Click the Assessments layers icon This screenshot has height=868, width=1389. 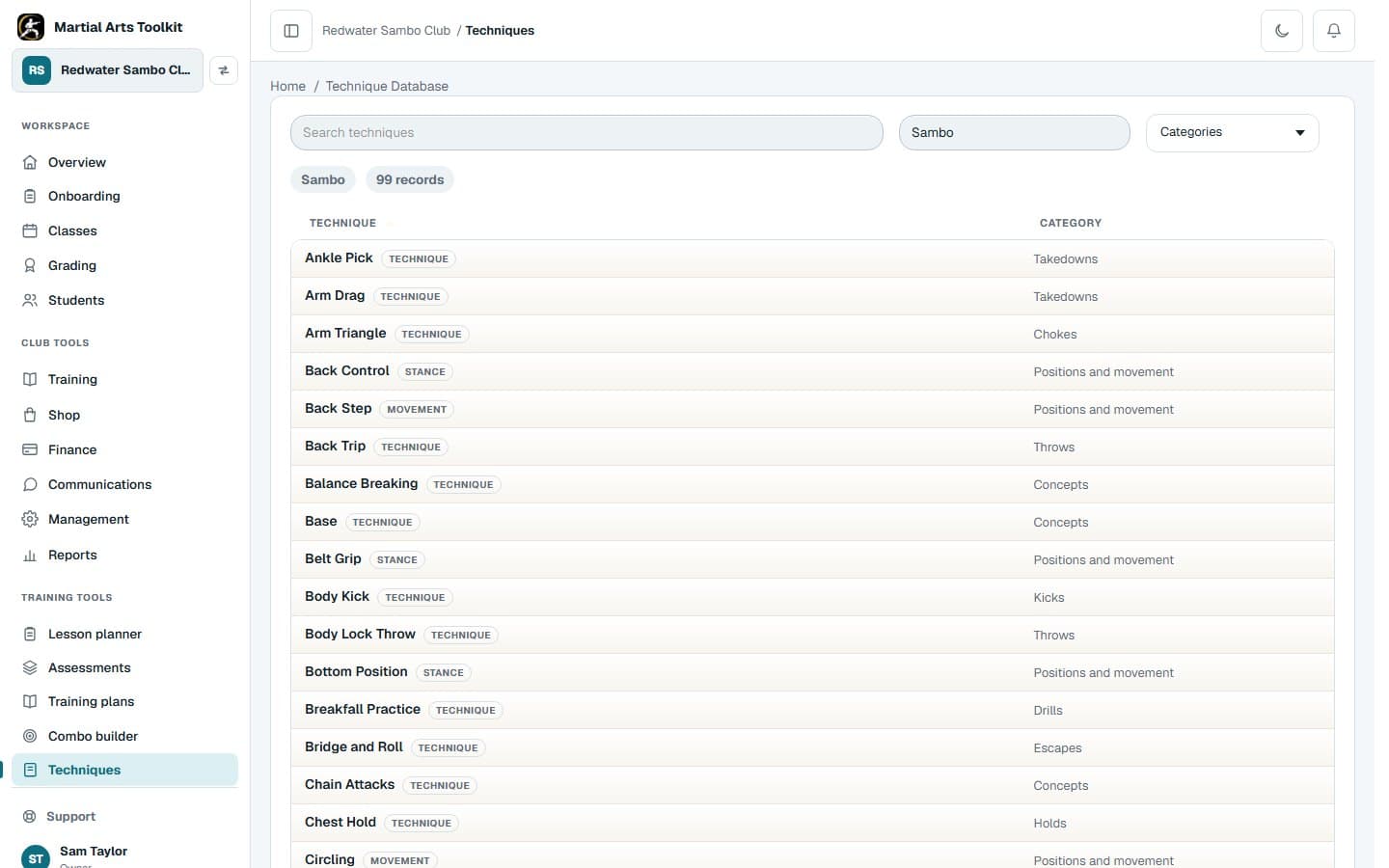pyautogui.click(x=30, y=667)
